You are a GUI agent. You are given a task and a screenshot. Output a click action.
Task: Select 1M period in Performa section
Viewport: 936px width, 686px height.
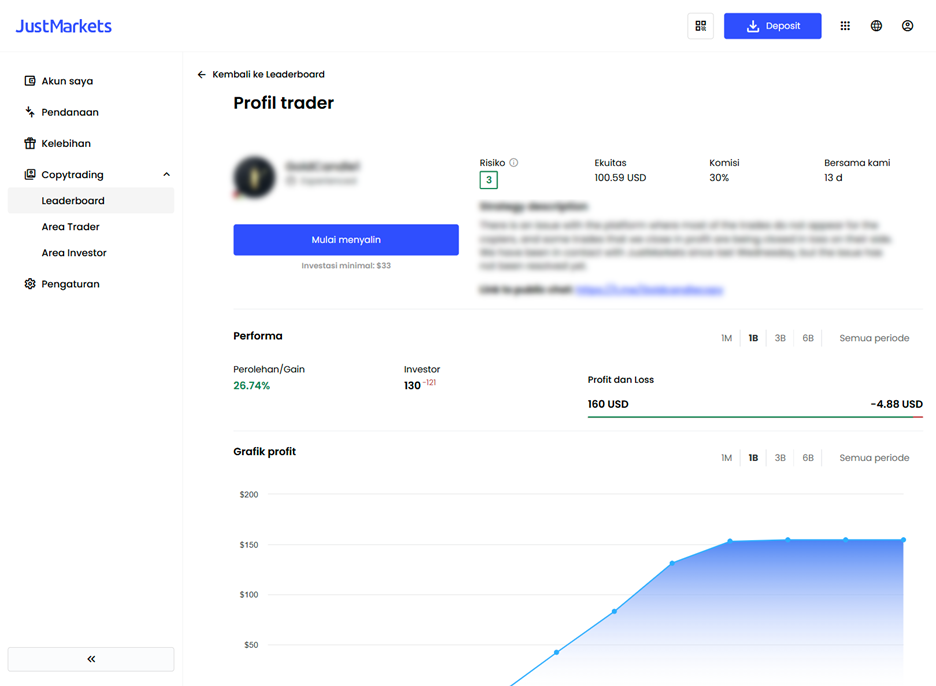click(x=726, y=338)
